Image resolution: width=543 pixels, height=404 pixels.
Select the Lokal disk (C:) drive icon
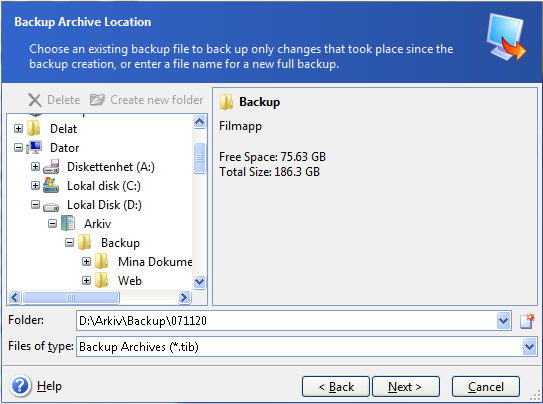51,186
